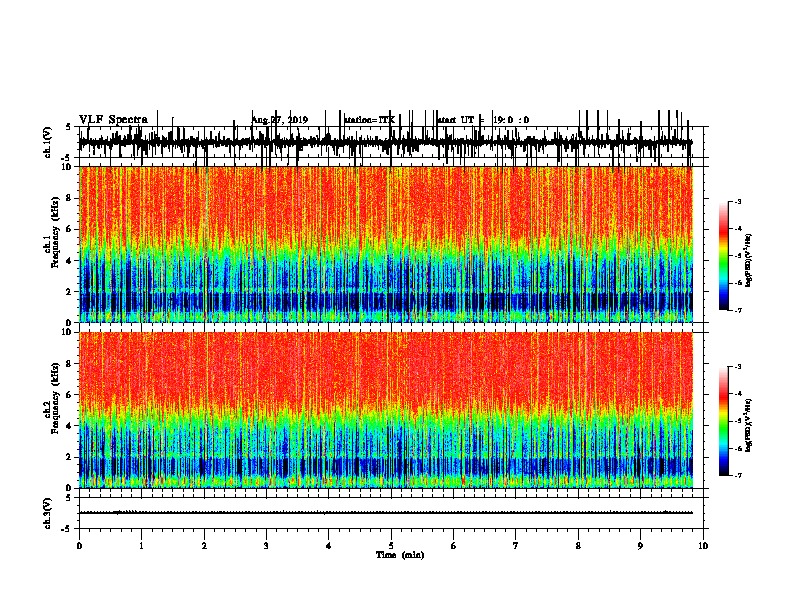Click the "-7" label on ch.1 color scale
The height and width of the screenshot is (612, 792).
737,310
